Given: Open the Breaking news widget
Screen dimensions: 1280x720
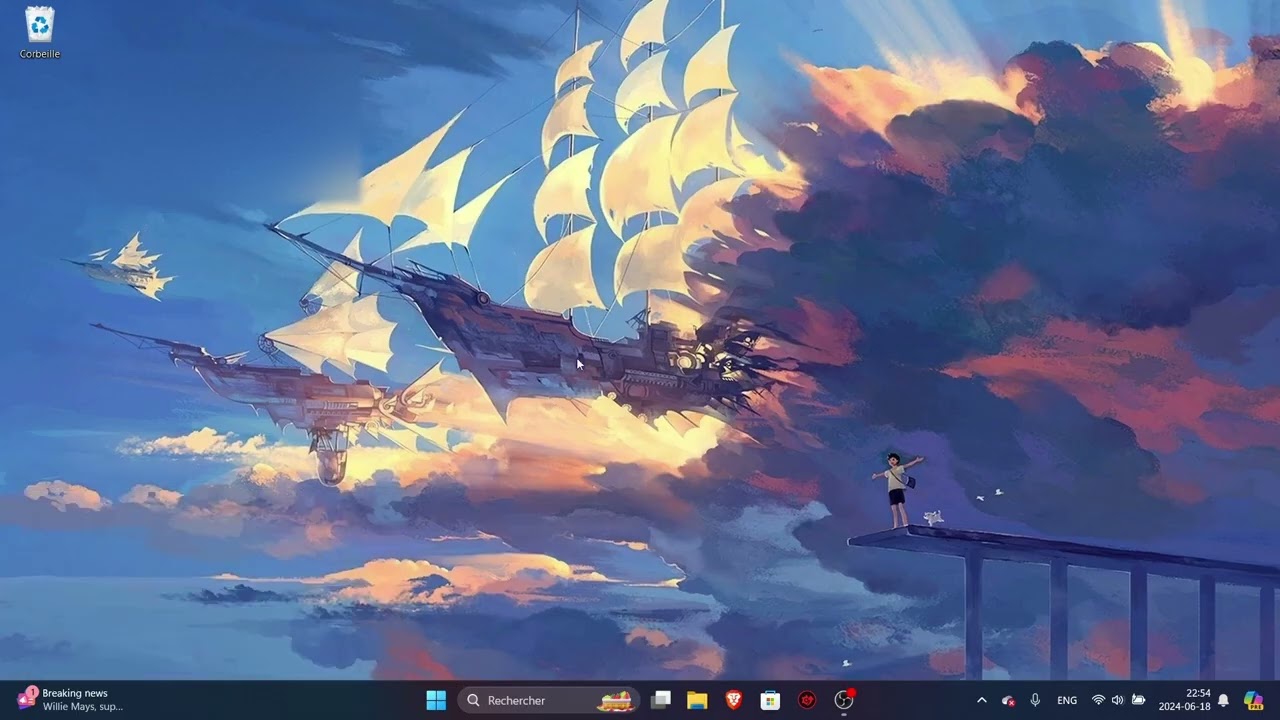Looking at the screenshot, I should pos(70,699).
